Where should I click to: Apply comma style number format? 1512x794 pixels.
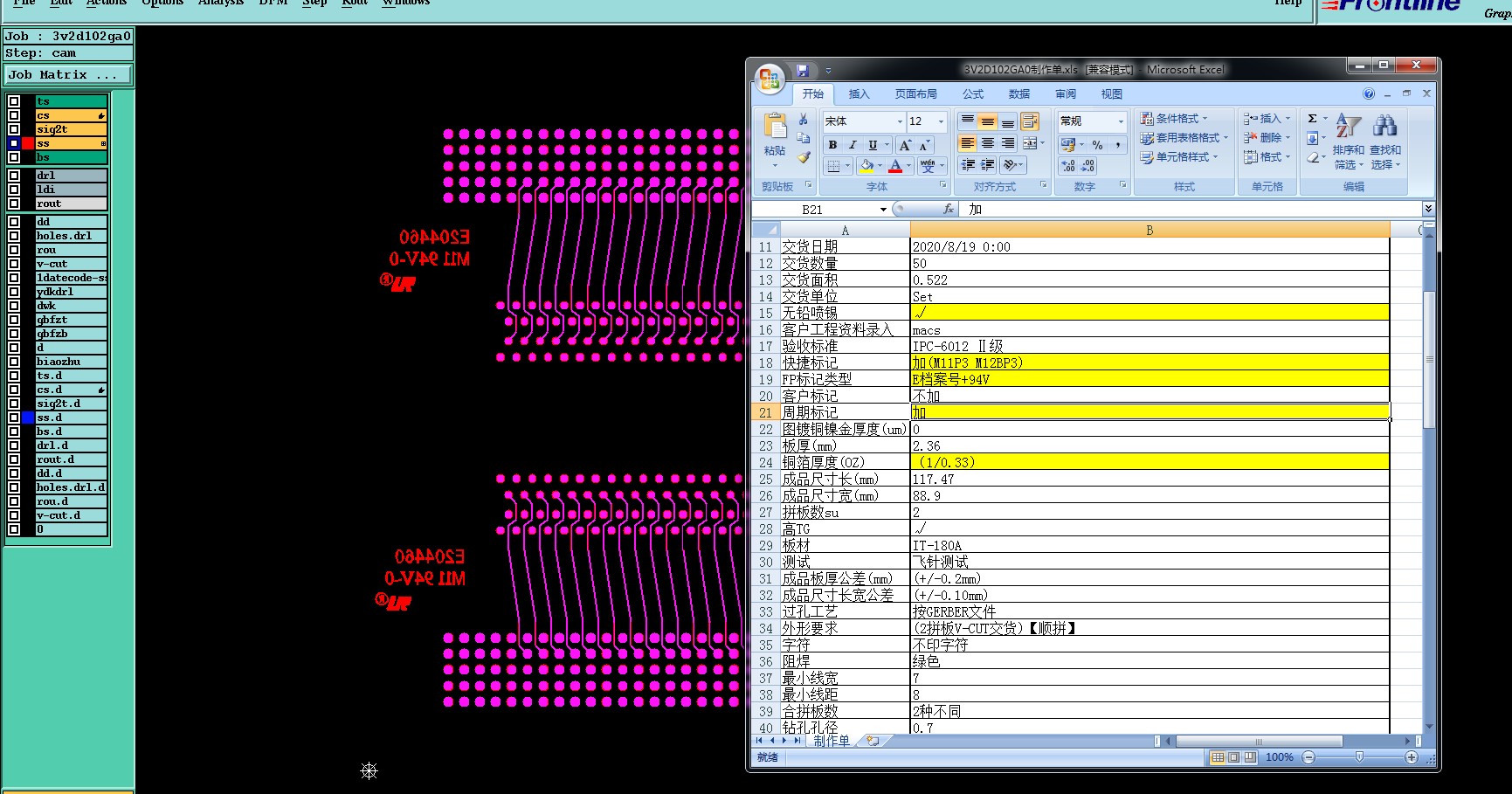coord(1117,144)
